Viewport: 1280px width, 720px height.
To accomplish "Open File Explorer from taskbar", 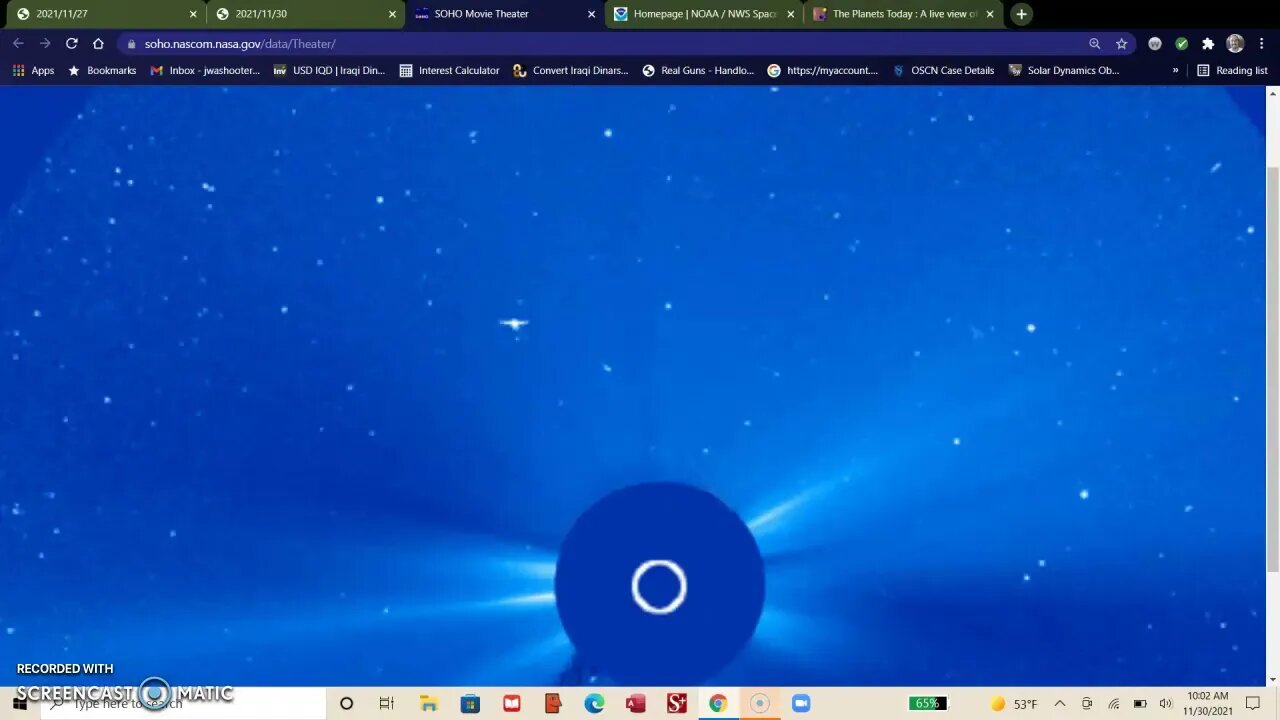I will point(428,704).
